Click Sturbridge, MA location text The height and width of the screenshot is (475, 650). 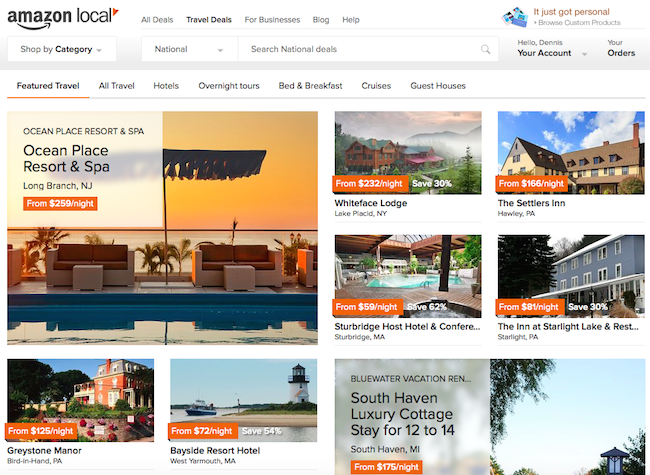point(360,337)
